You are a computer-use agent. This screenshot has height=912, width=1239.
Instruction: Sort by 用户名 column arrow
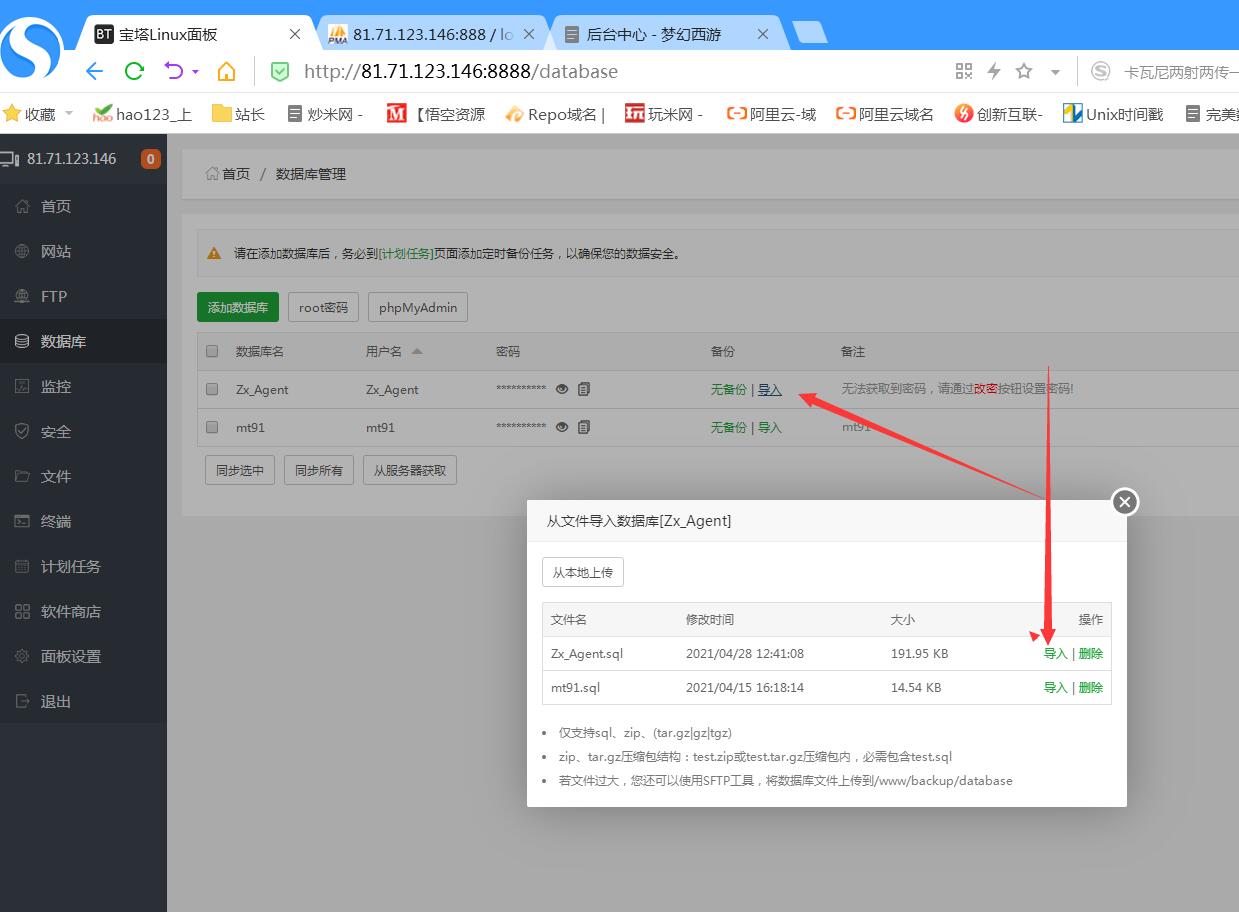point(417,351)
